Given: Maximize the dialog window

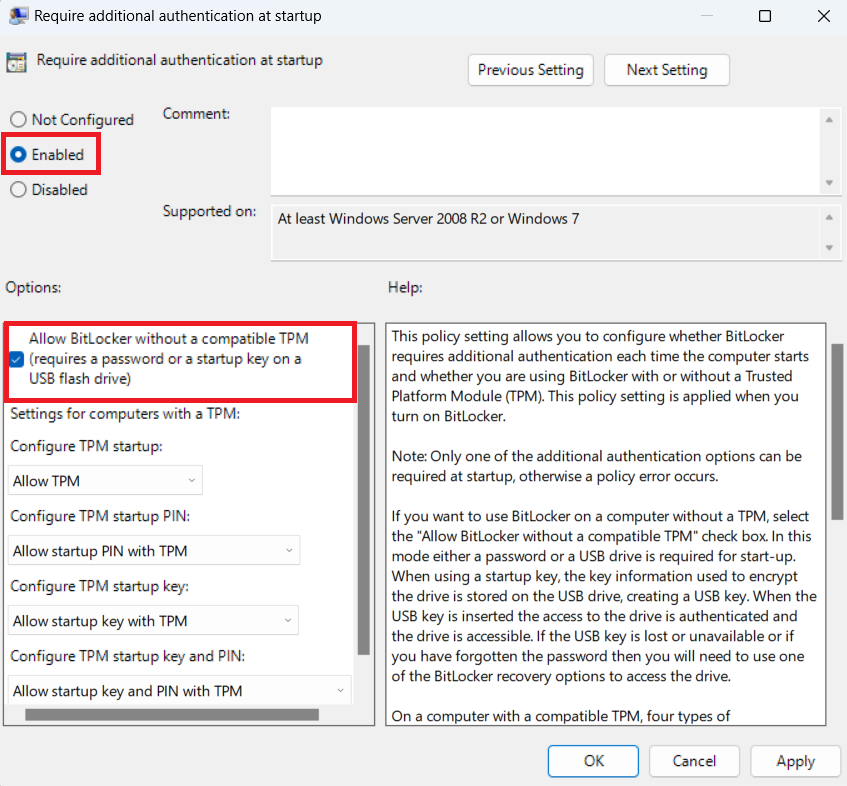Looking at the screenshot, I should point(764,16).
